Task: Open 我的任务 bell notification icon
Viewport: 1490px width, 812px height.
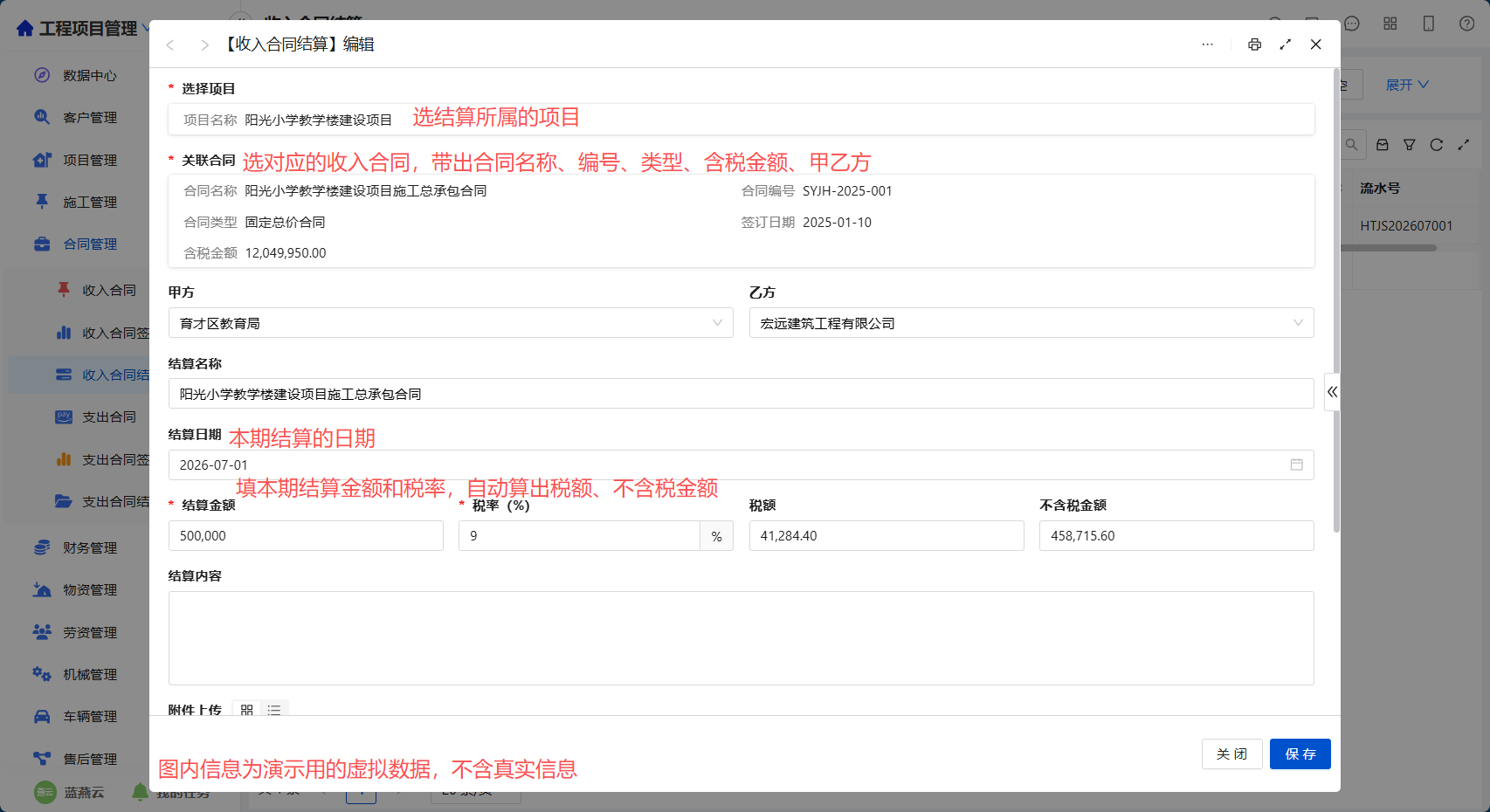Action: coord(140,792)
